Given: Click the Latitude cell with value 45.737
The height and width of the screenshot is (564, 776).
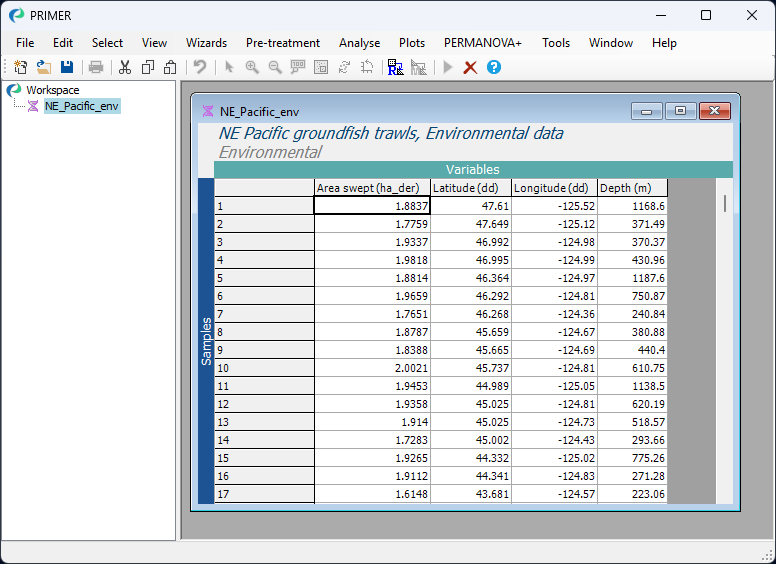Looking at the screenshot, I should pyautogui.click(x=470, y=368).
